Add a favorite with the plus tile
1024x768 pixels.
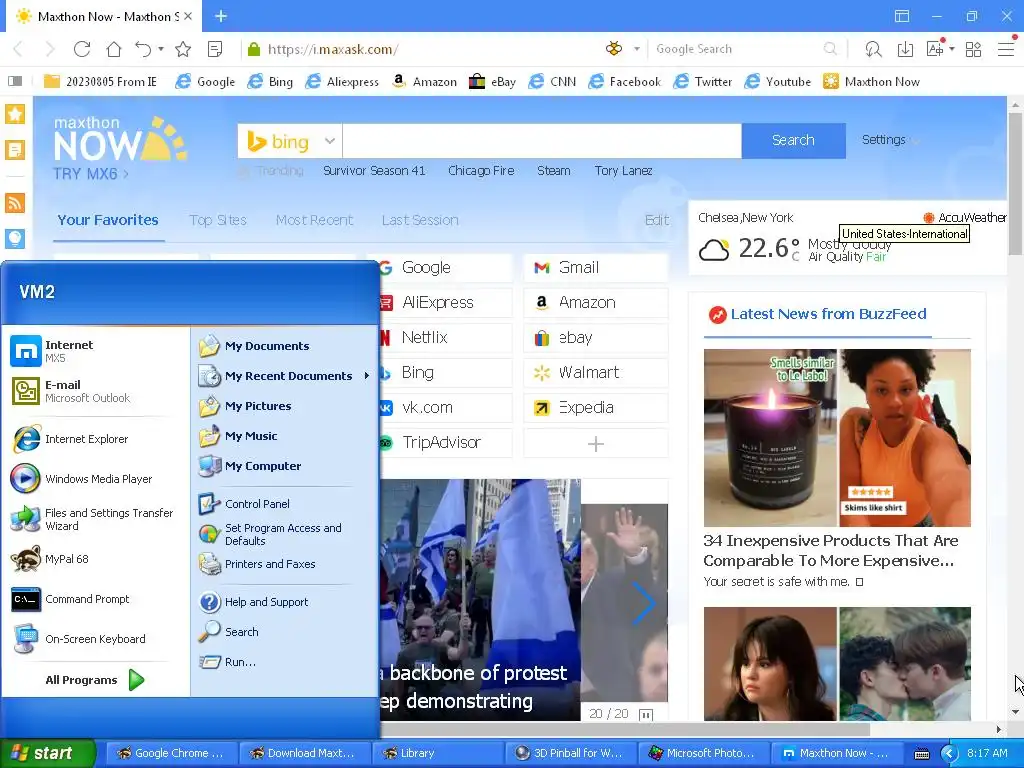pyautogui.click(x=596, y=444)
